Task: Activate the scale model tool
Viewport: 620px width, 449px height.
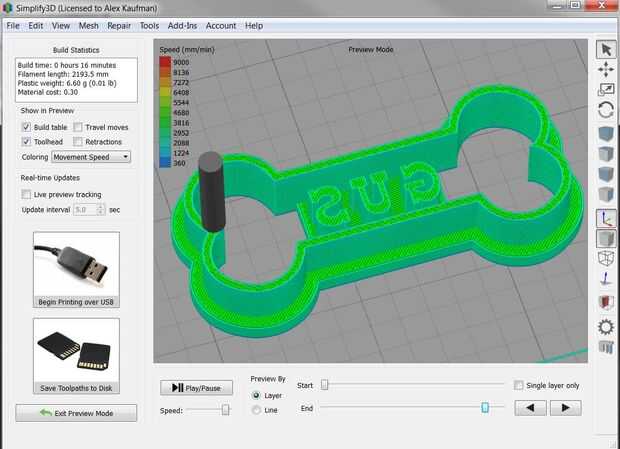Action: pos(606,89)
